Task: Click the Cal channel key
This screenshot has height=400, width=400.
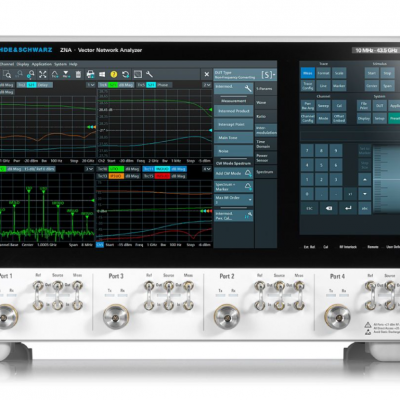Action: [339, 106]
